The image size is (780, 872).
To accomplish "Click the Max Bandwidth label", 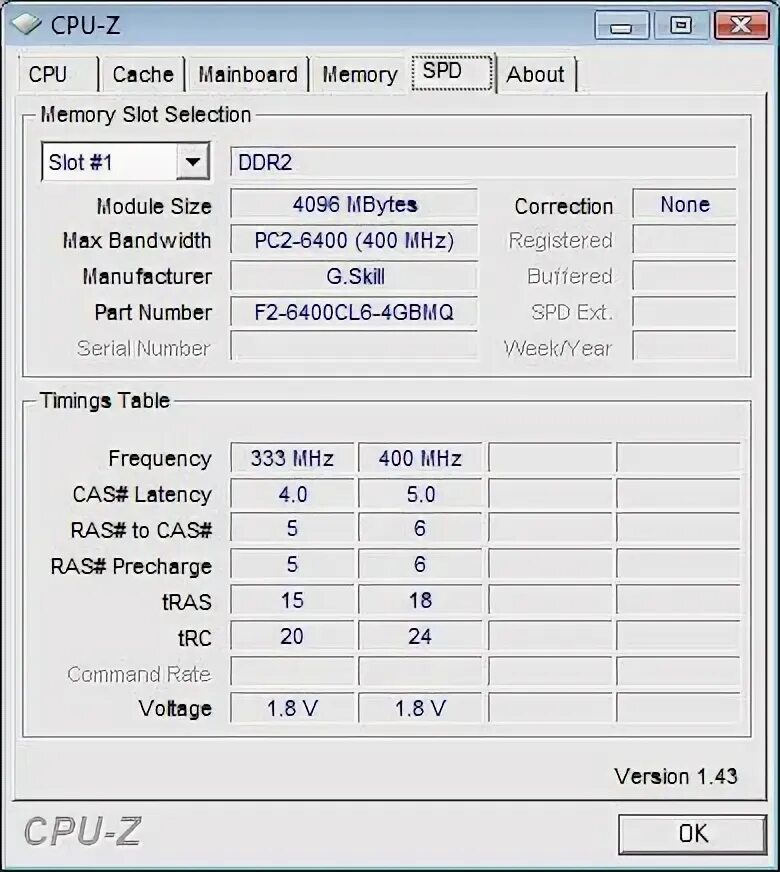I will (x=137, y=241).
